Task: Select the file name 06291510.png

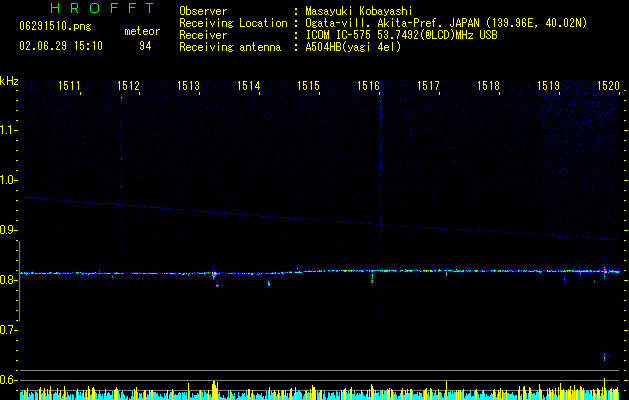Action: coord(55,26)
